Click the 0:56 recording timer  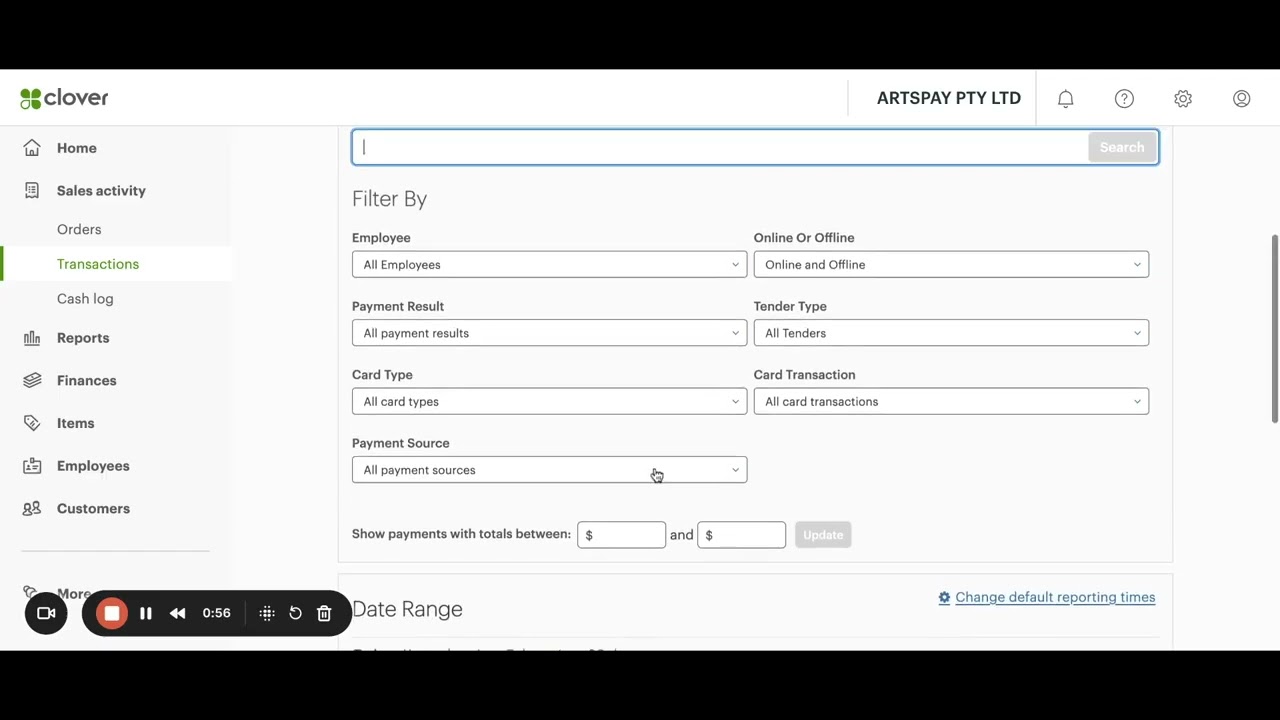click(x=216, y=613)
